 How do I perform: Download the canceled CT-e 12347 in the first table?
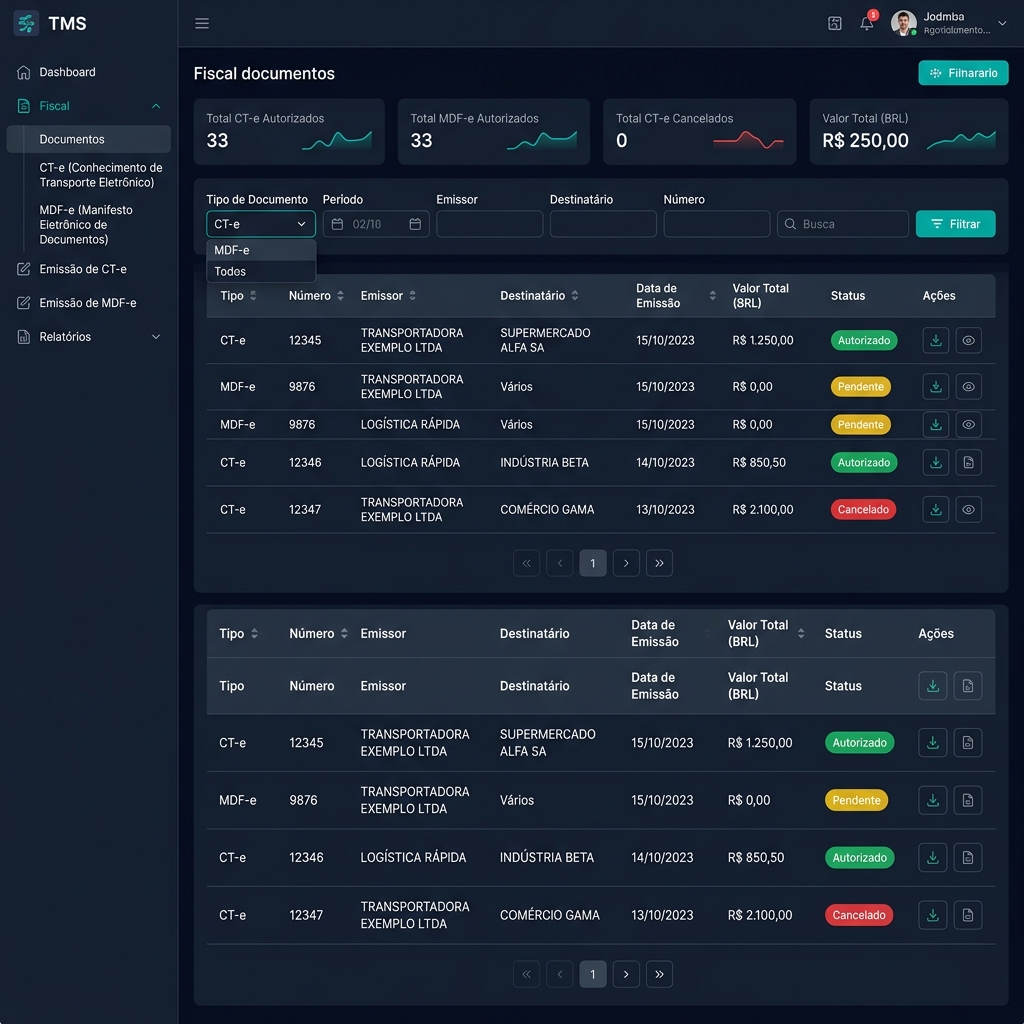[x=935, y=509]
